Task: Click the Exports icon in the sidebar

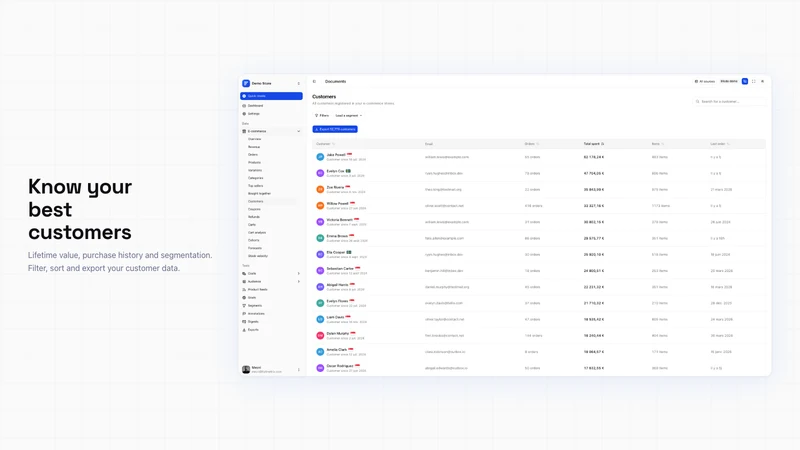Action: coord(244,330)
